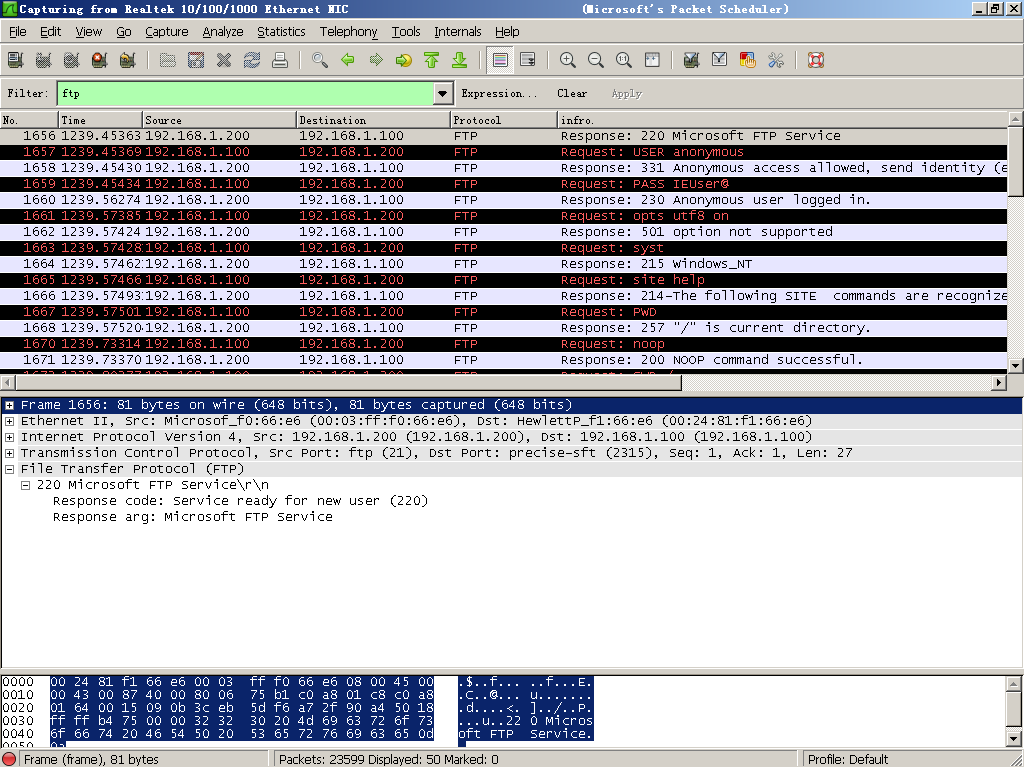Open help lifebuoy icon
Image resolution: width=1024 pixels, height=768 pixels.
pyautogui.click(x=816, y=60)
